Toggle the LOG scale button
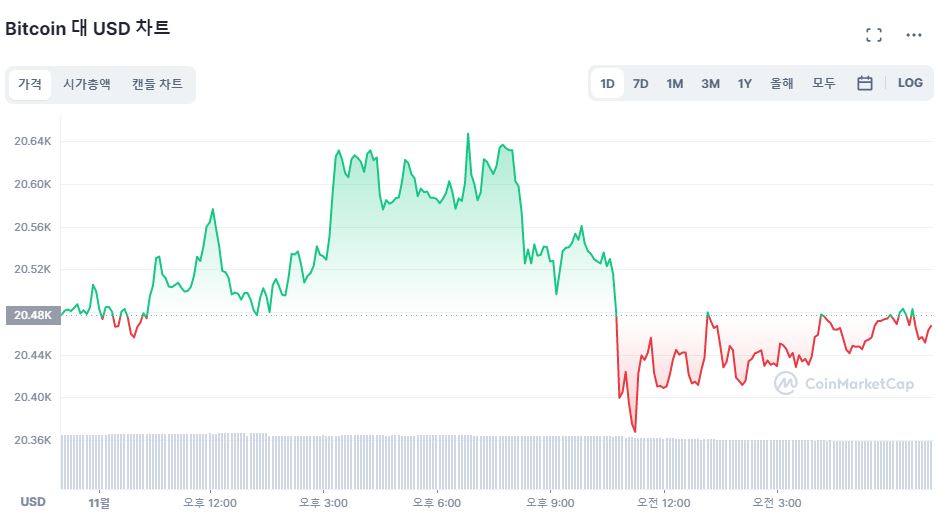 [910, 83]
